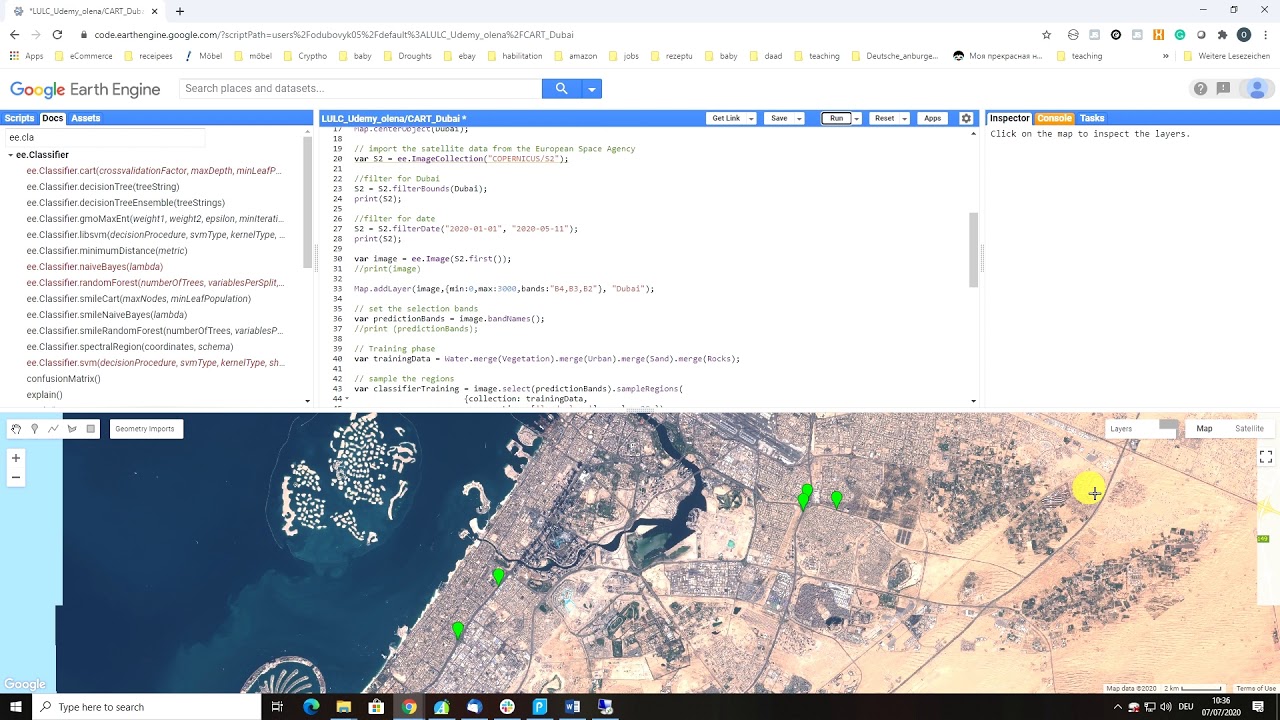Open Task View on taskbar
Viewport: 1280px width, 720px height.
point(278,707)
